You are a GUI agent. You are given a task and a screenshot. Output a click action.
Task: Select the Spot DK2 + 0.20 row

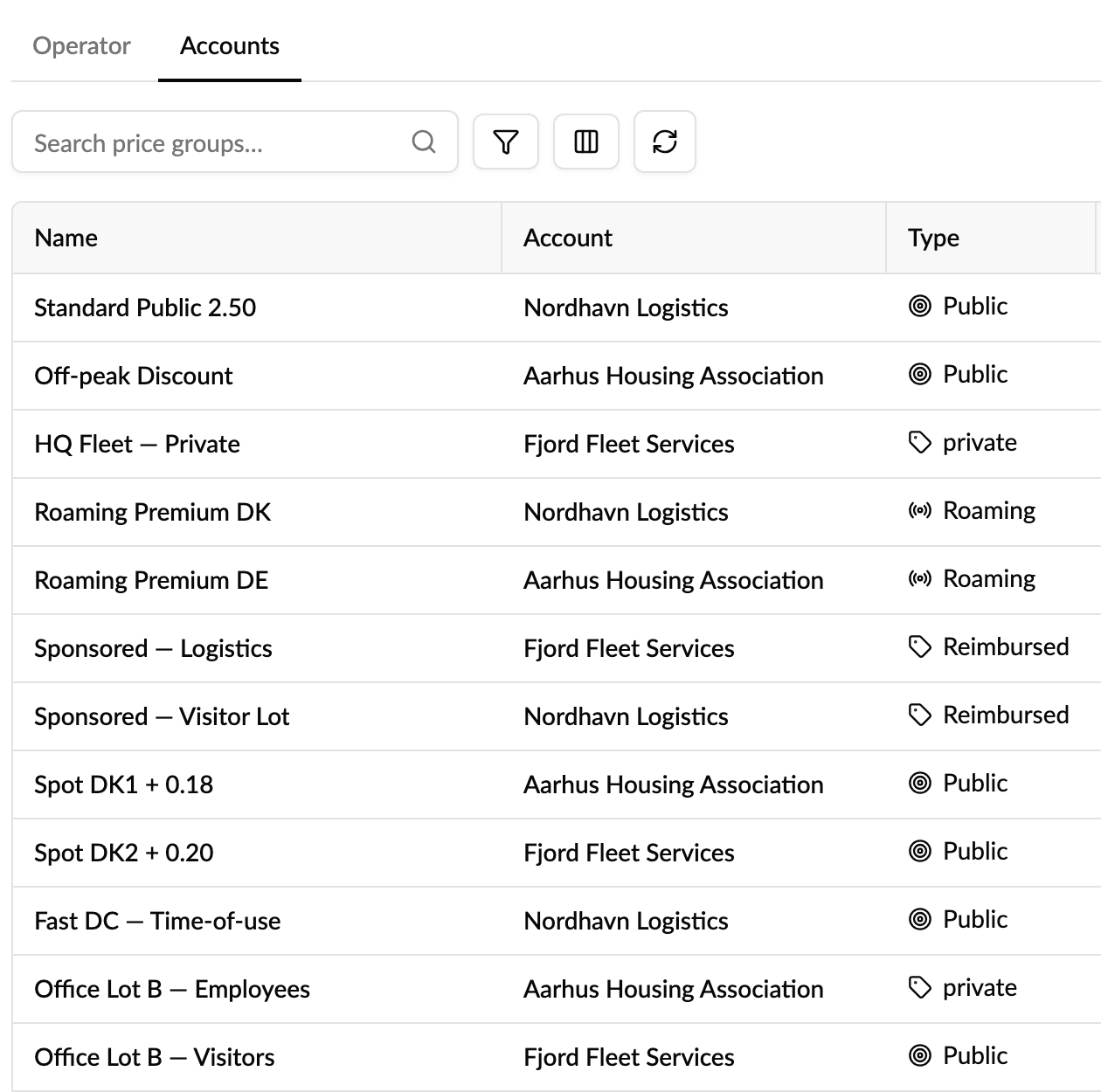point(557,853)
